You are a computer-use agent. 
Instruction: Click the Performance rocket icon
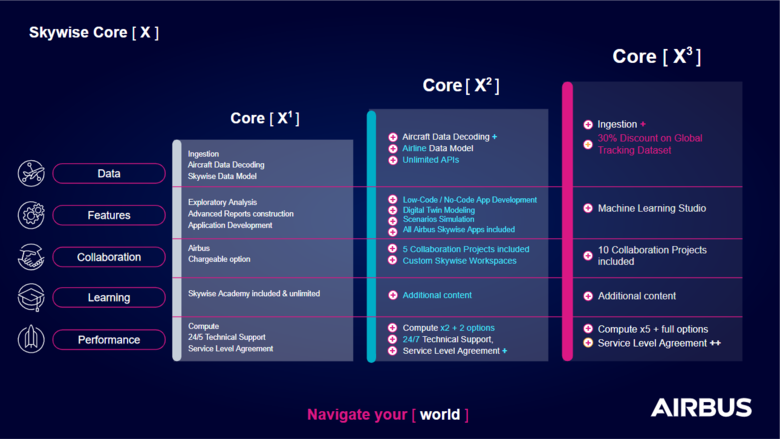click(x=31, y=340)
